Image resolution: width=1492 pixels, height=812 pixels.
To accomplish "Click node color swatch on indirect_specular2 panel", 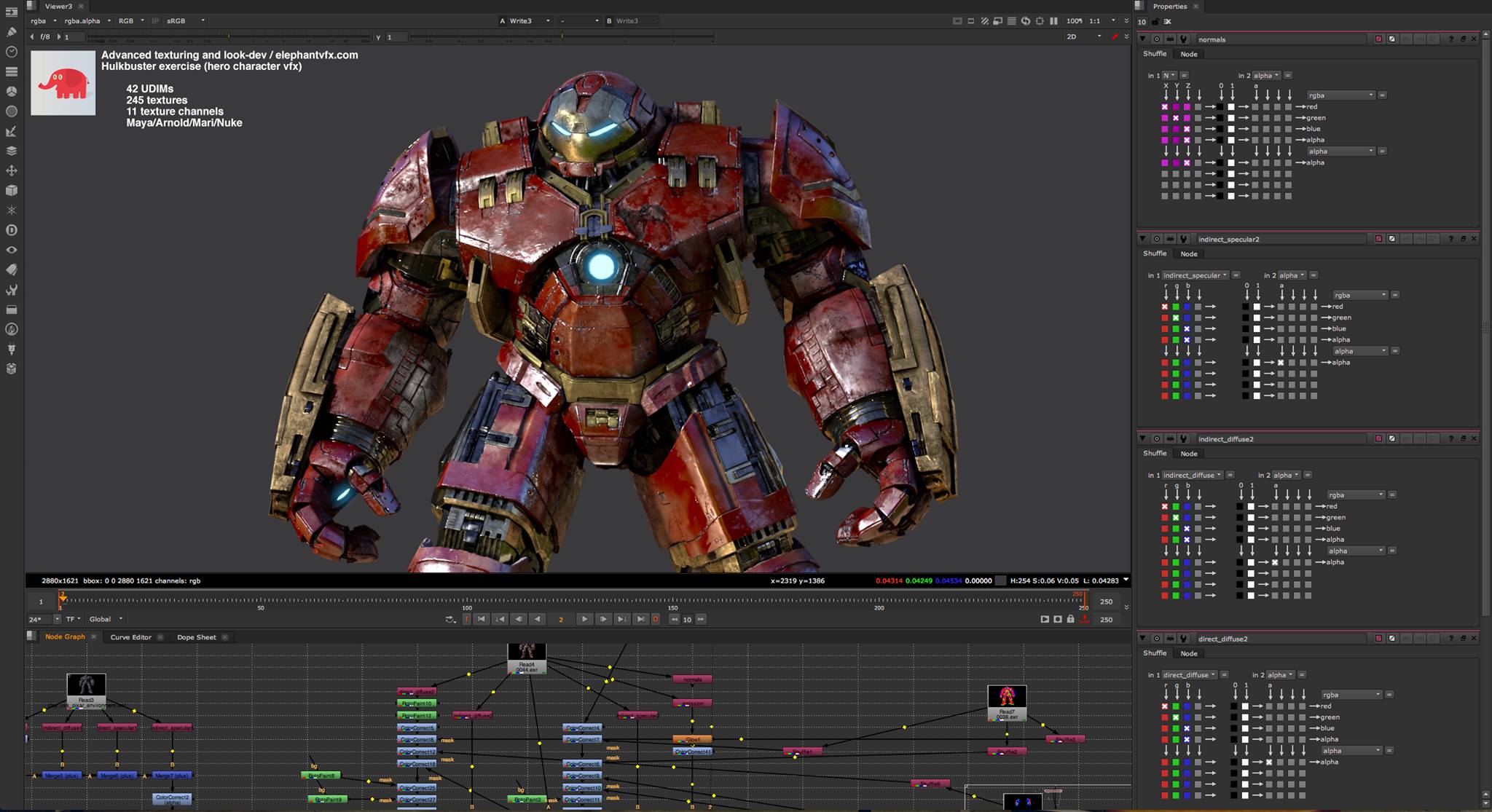I will (1378, 239).
